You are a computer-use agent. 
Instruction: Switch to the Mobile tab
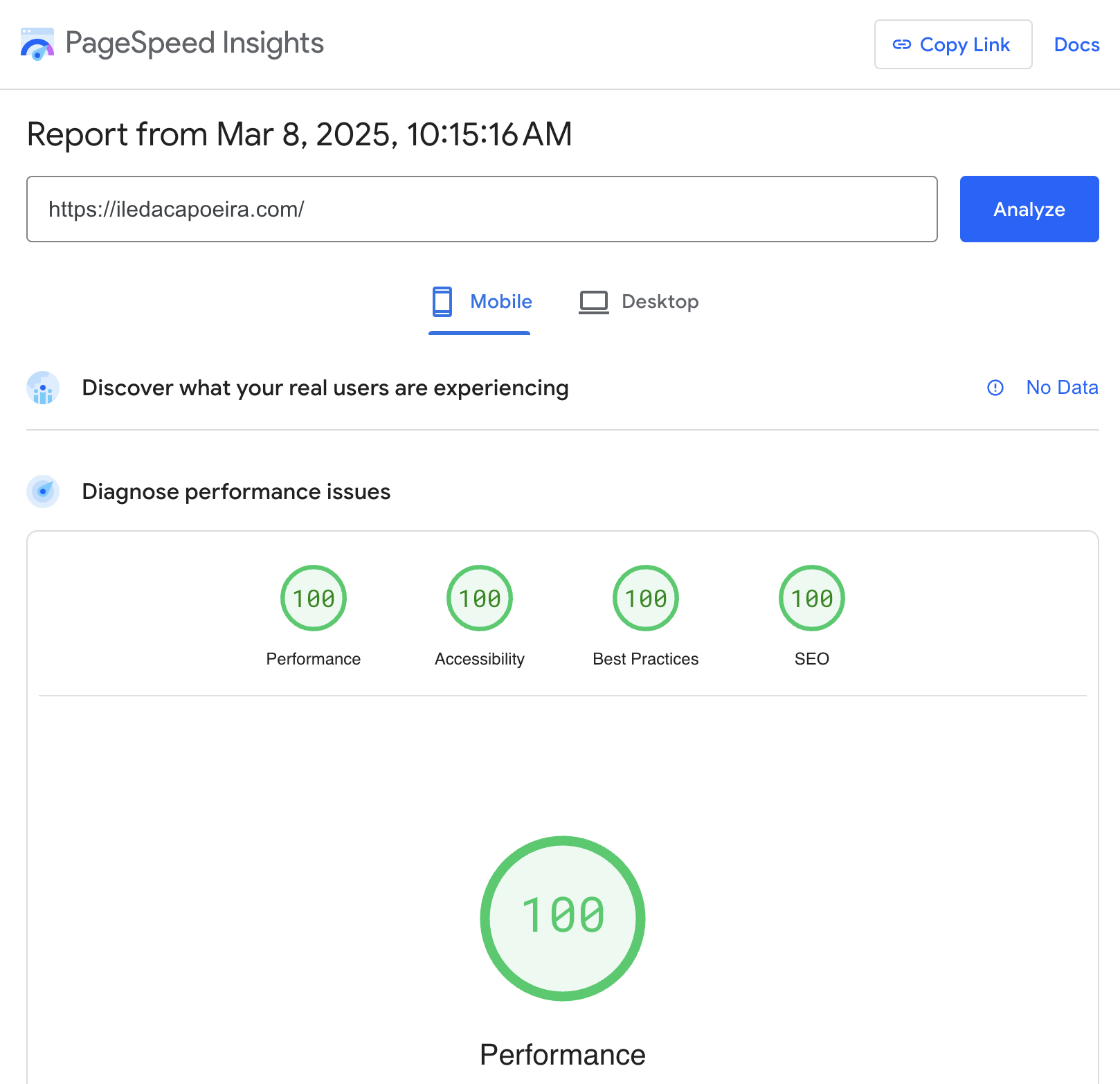[x=480, y=302]
